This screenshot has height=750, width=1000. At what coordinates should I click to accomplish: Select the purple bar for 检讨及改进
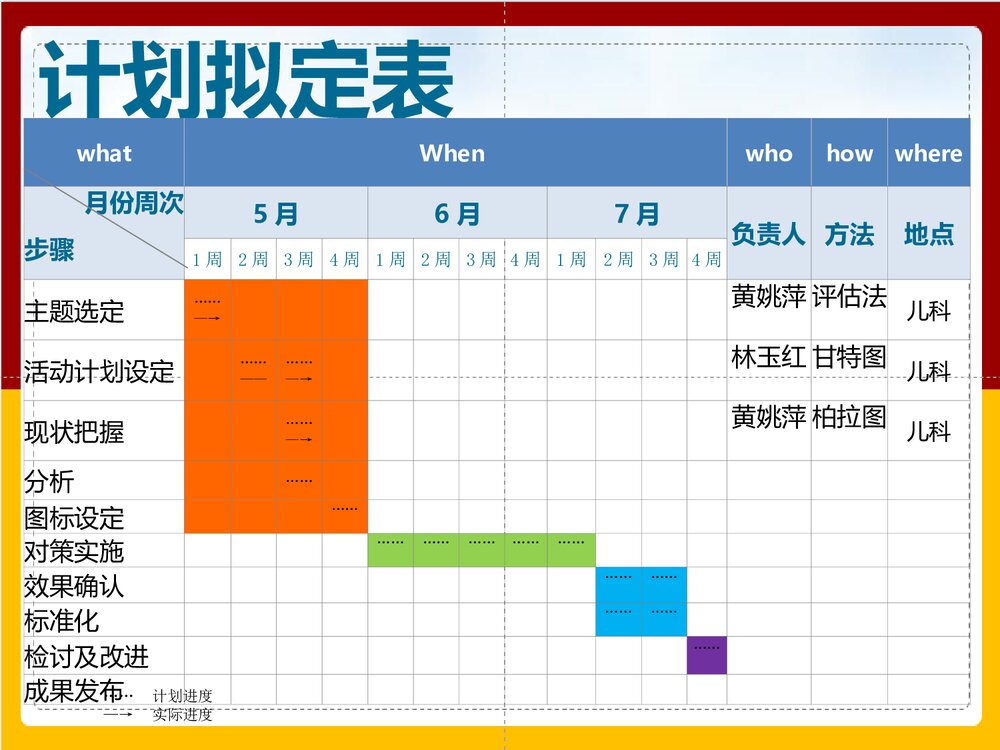(705, 656)
